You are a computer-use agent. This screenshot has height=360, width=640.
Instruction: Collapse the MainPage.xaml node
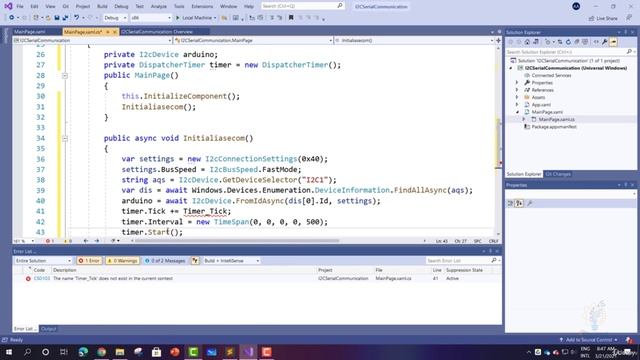tap(517, 112)
